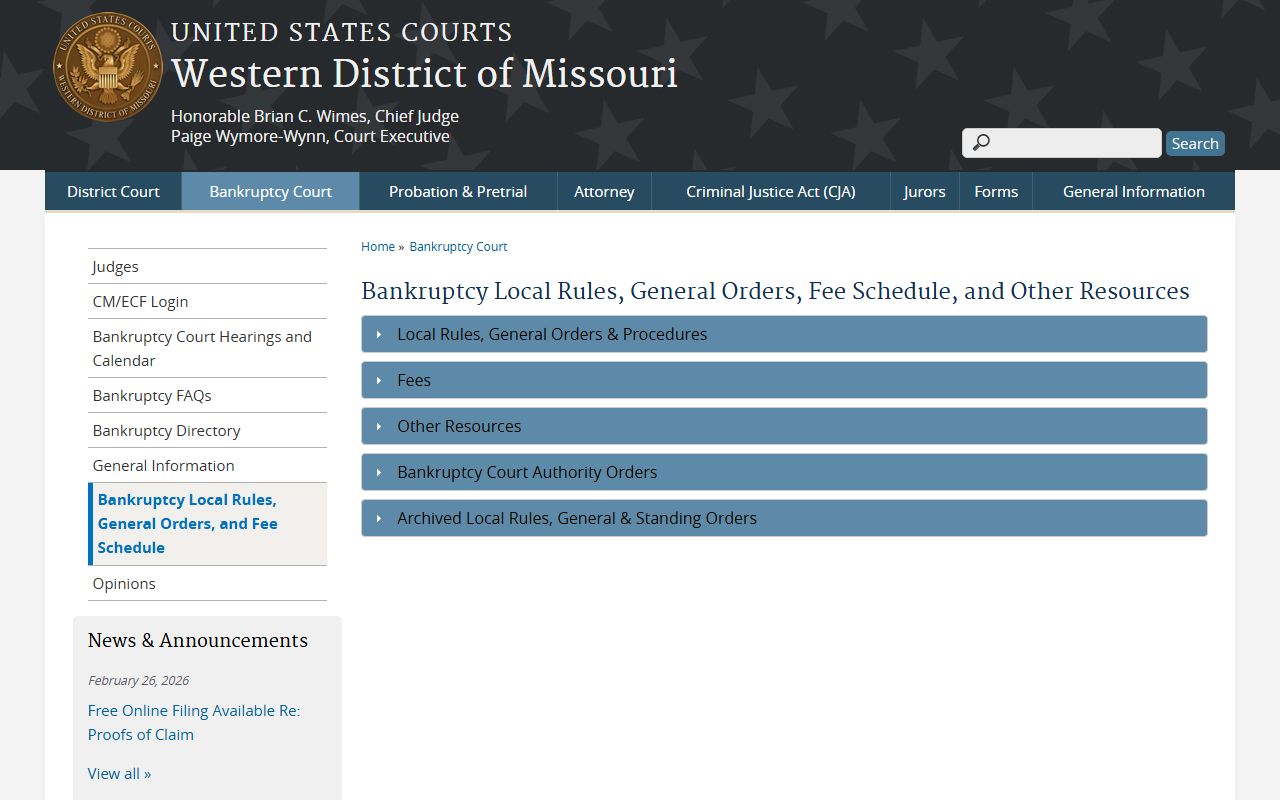Expand the Other Resources section

coord(784,426)
